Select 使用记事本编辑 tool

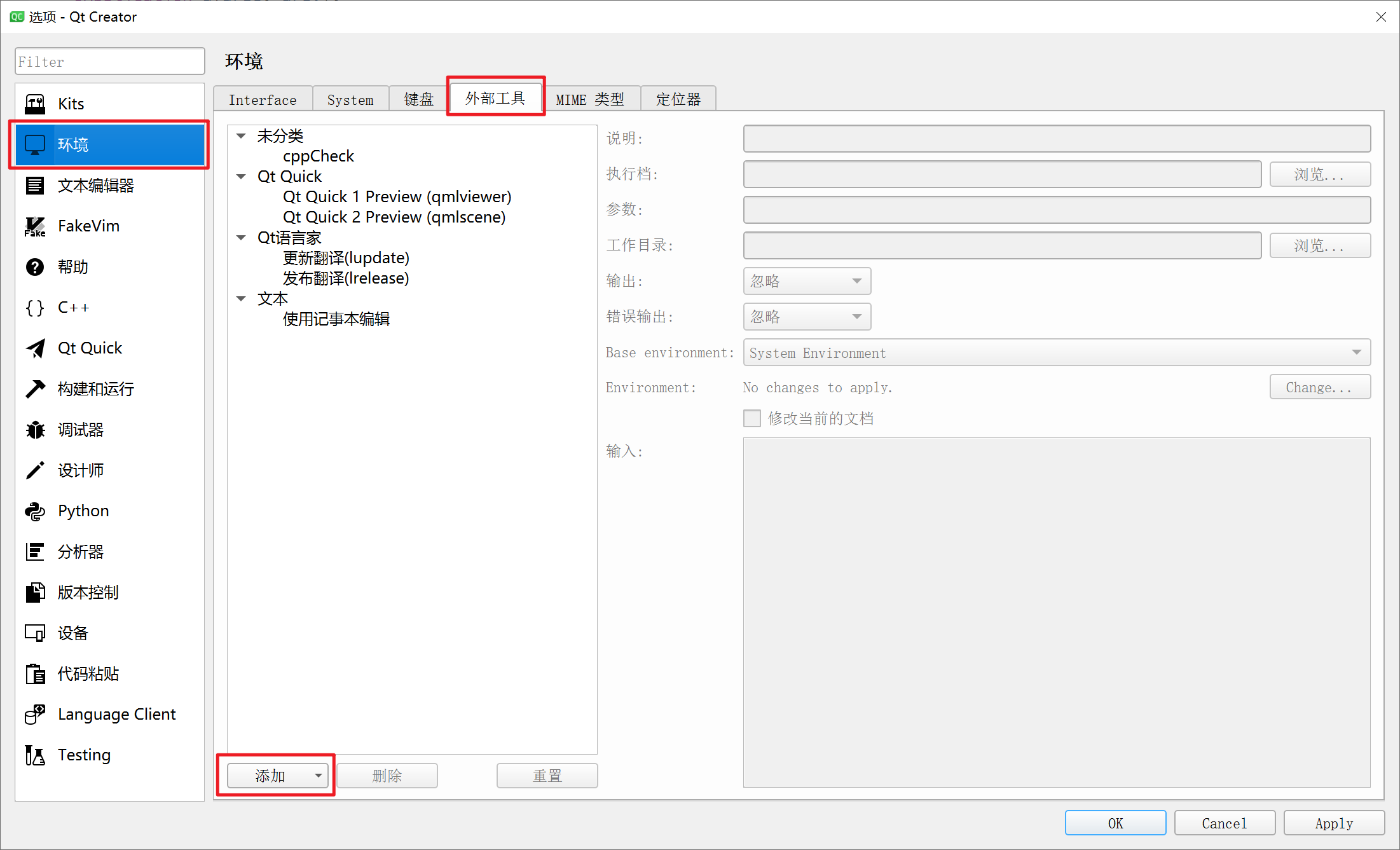336,319
